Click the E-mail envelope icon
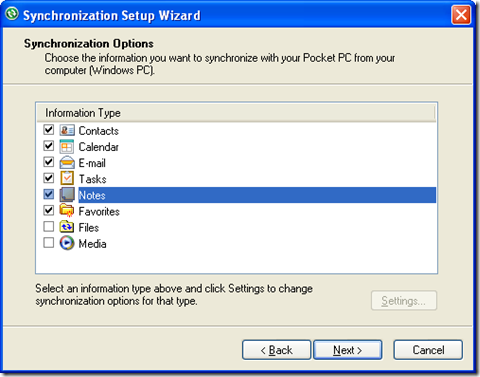Viewport: 480px width, 377px height. pyautogui.click(x=67, y=162)
